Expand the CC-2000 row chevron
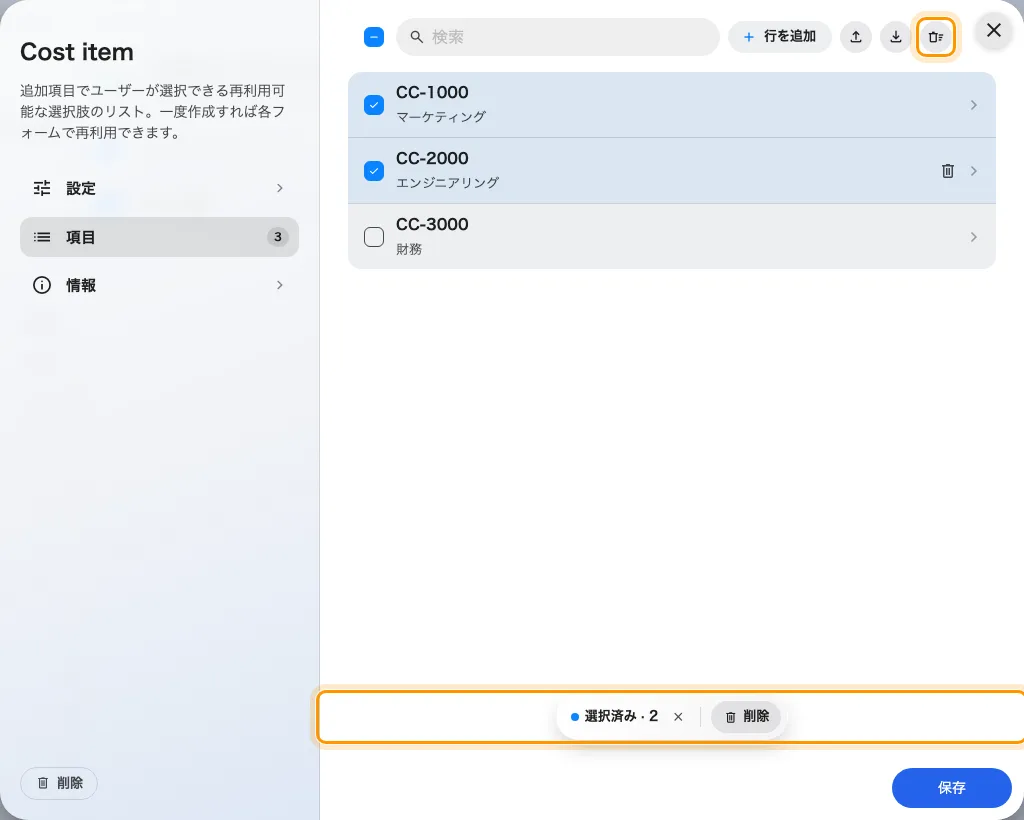1024x820 pixels. 974,171
